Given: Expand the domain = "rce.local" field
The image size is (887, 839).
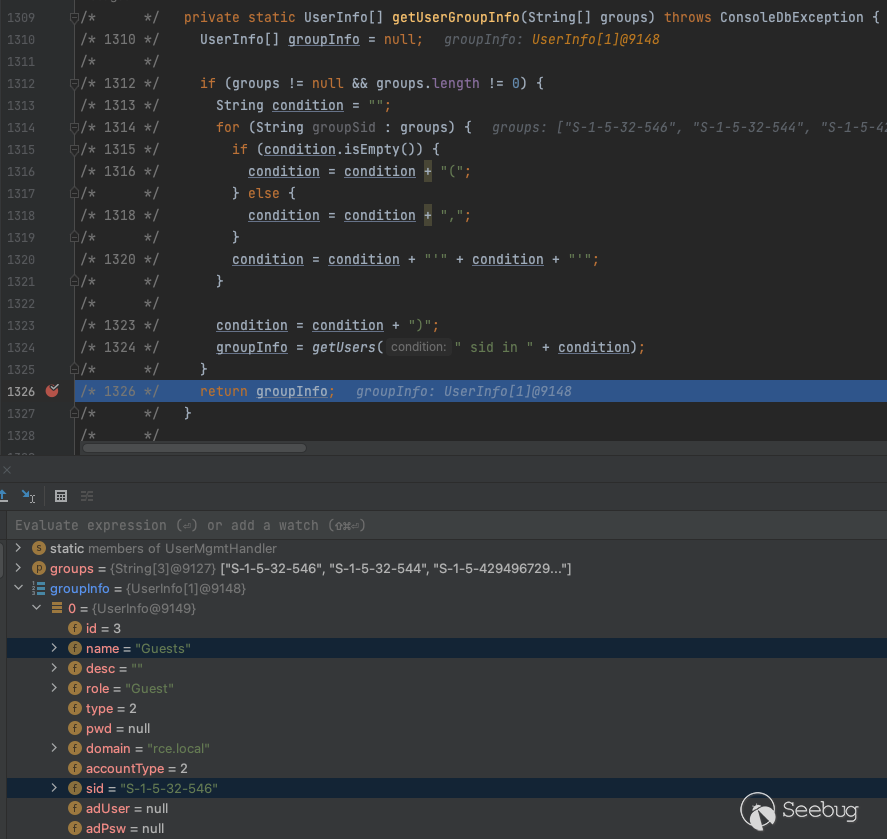Looking at the screenshot, I should [x=54, y=748].
